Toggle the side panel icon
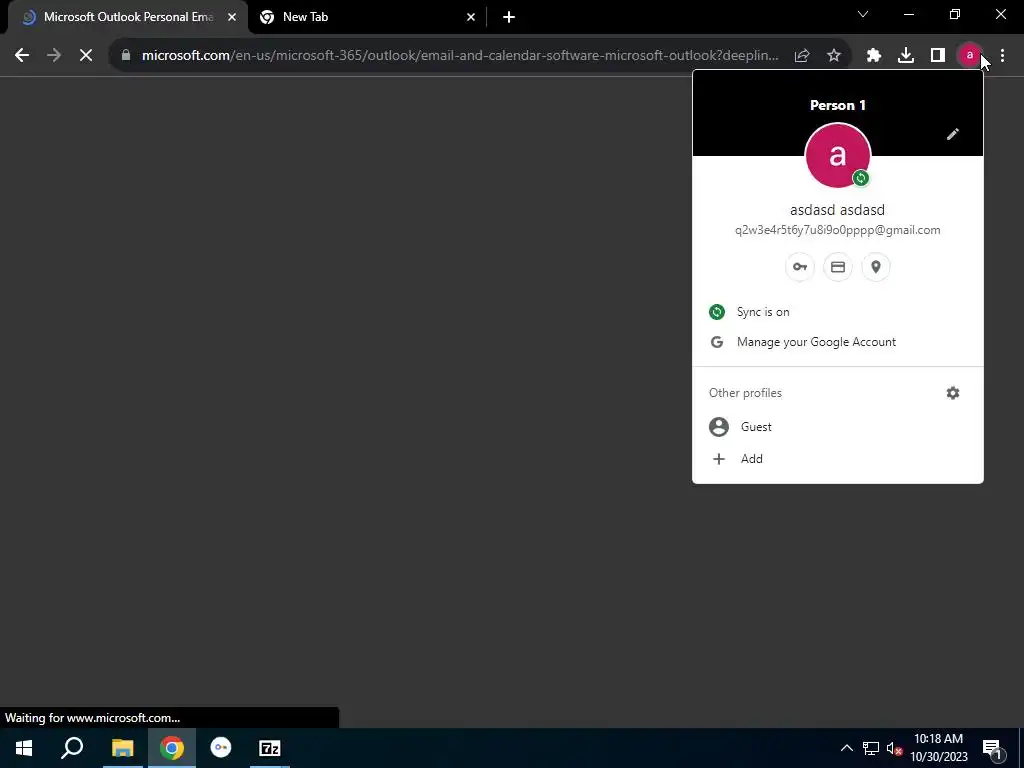Image resolution: width=1024 pixels, height=768 pixels. click(x=938, y=56)
